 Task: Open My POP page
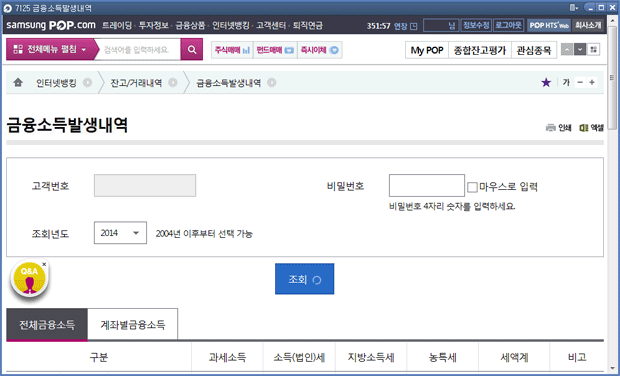427,50
